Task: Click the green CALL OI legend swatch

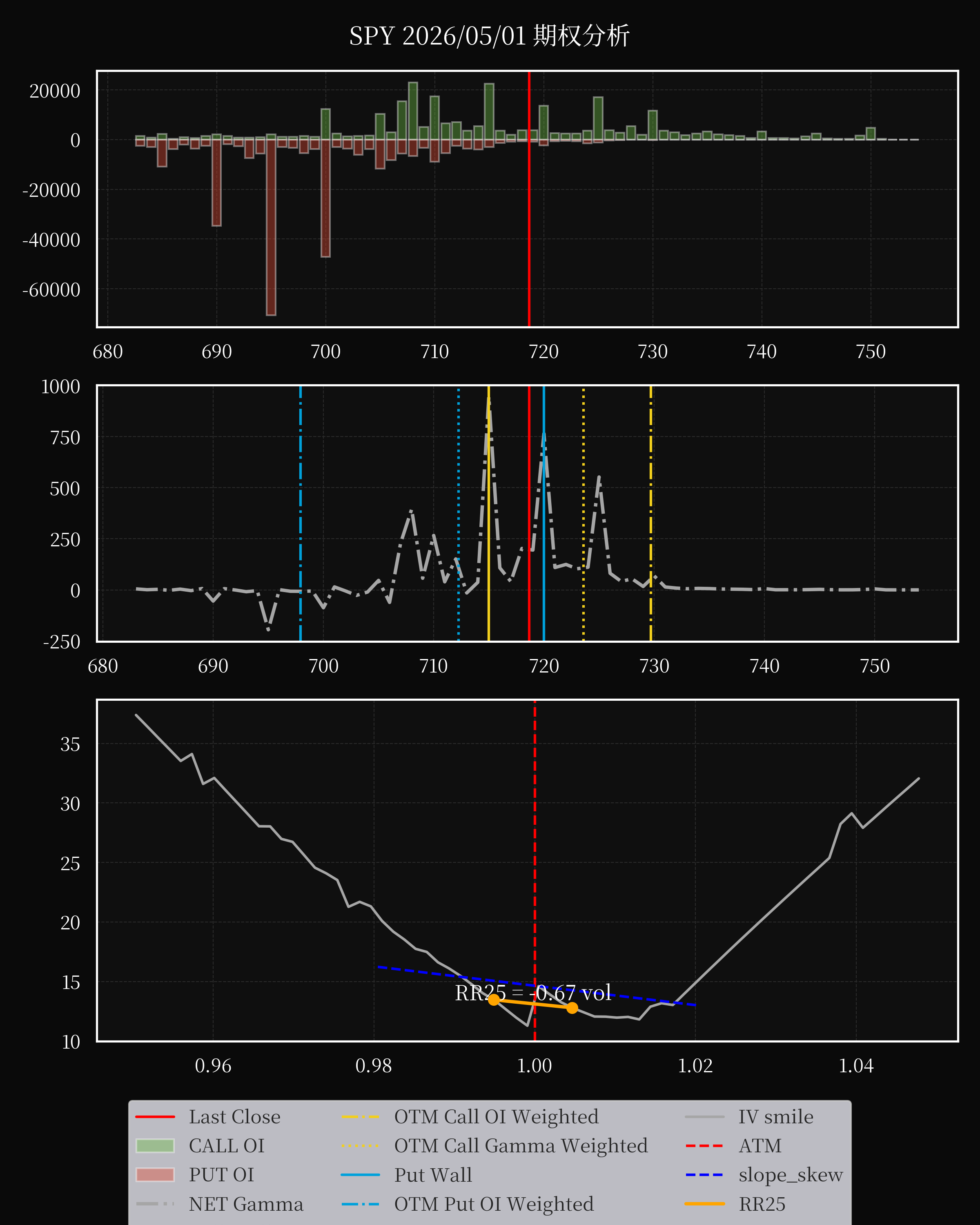Action: tap(155, 1145)
